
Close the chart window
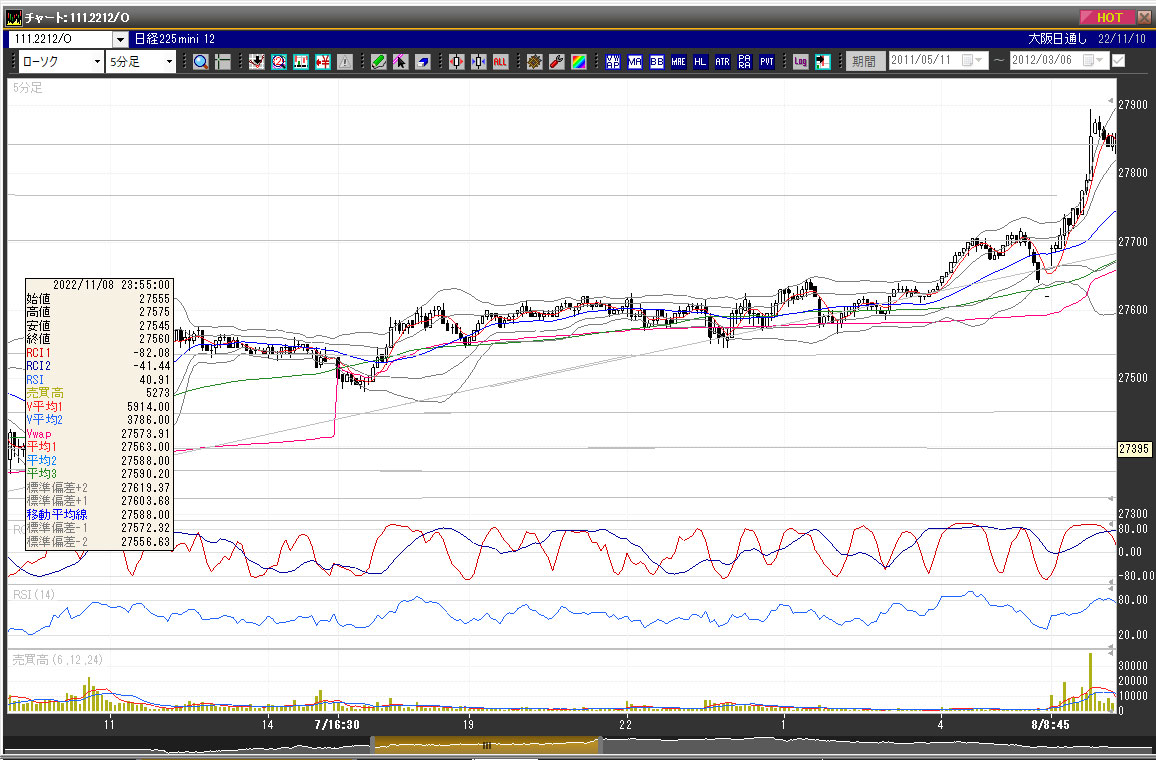pos(1144,17)
